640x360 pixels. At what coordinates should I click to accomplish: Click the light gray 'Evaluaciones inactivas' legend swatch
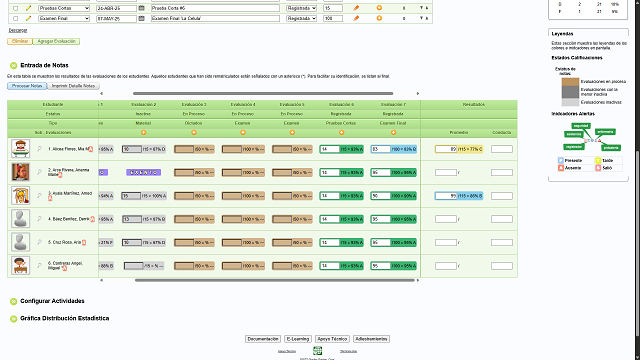(x=570, y=102)
